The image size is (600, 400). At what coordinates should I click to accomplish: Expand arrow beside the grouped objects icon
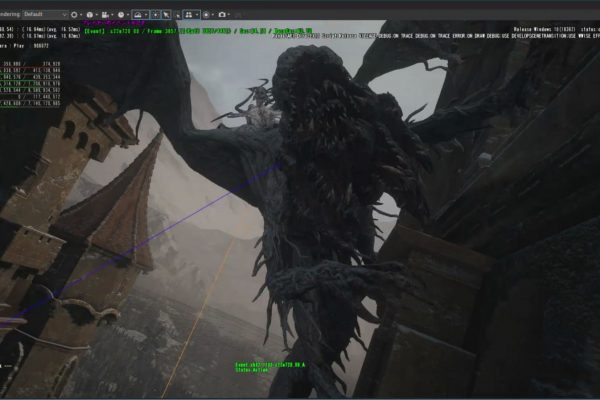197,15
